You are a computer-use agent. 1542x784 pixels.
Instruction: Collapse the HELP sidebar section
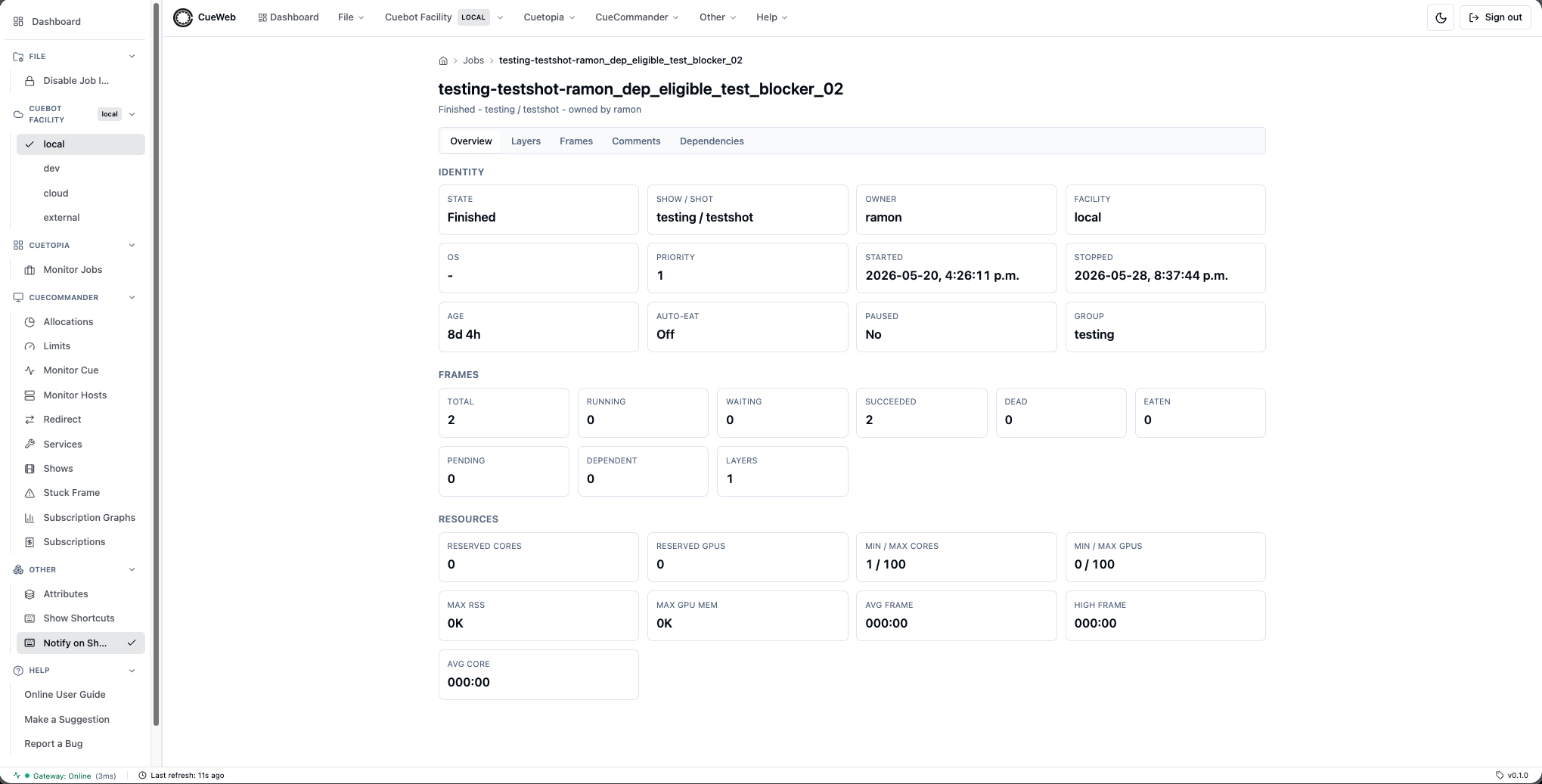[132, 671]
